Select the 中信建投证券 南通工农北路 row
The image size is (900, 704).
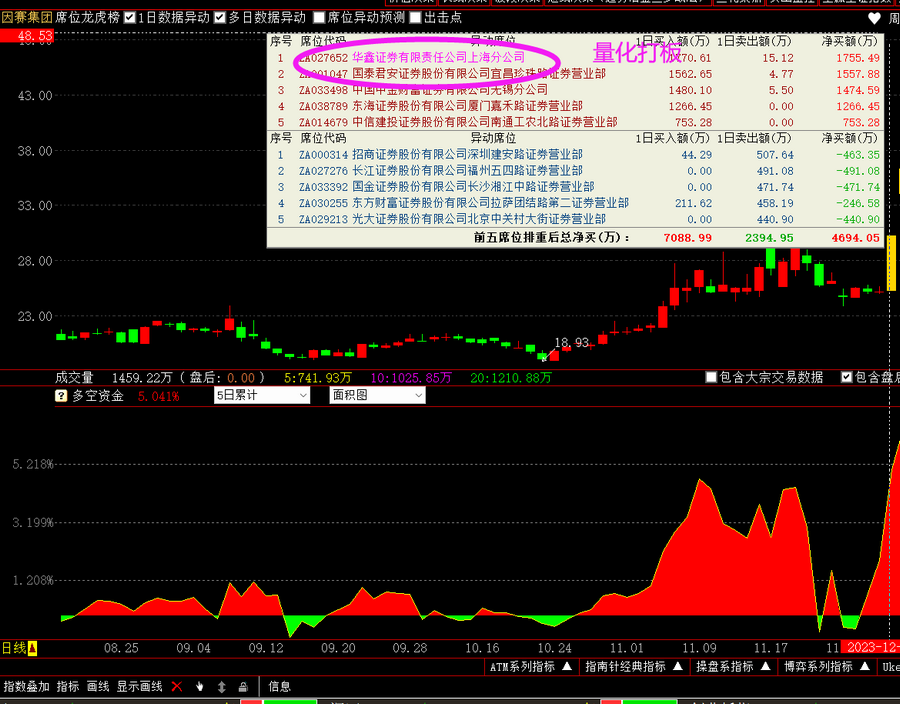pos(575,122)
